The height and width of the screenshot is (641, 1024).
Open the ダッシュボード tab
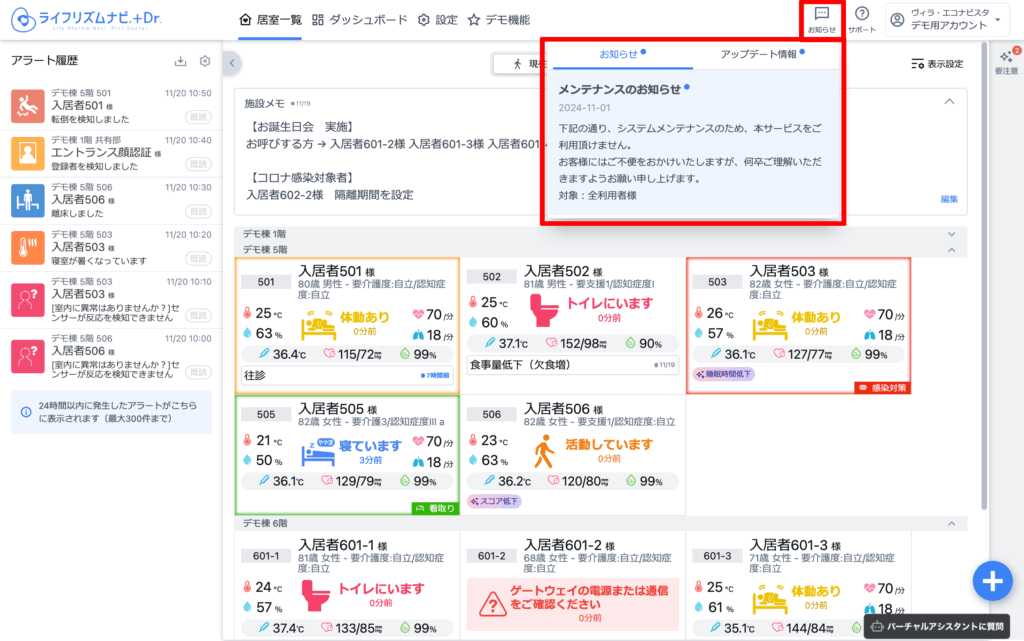click(359, 20)
